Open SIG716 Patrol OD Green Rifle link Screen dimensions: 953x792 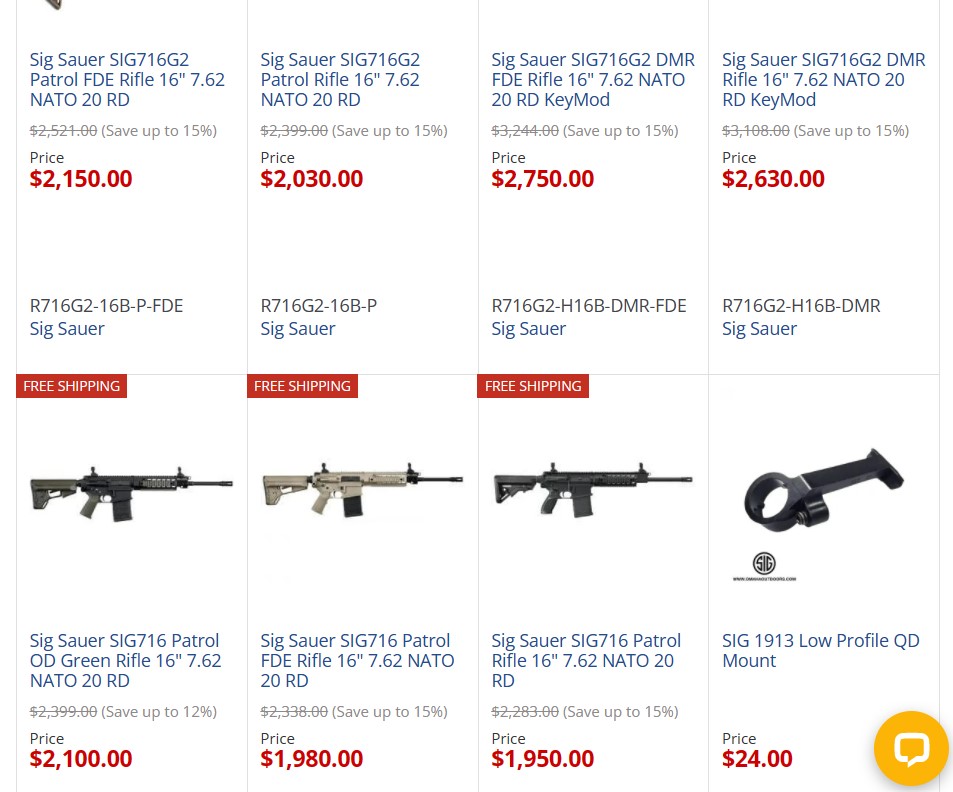coord(126,661)
